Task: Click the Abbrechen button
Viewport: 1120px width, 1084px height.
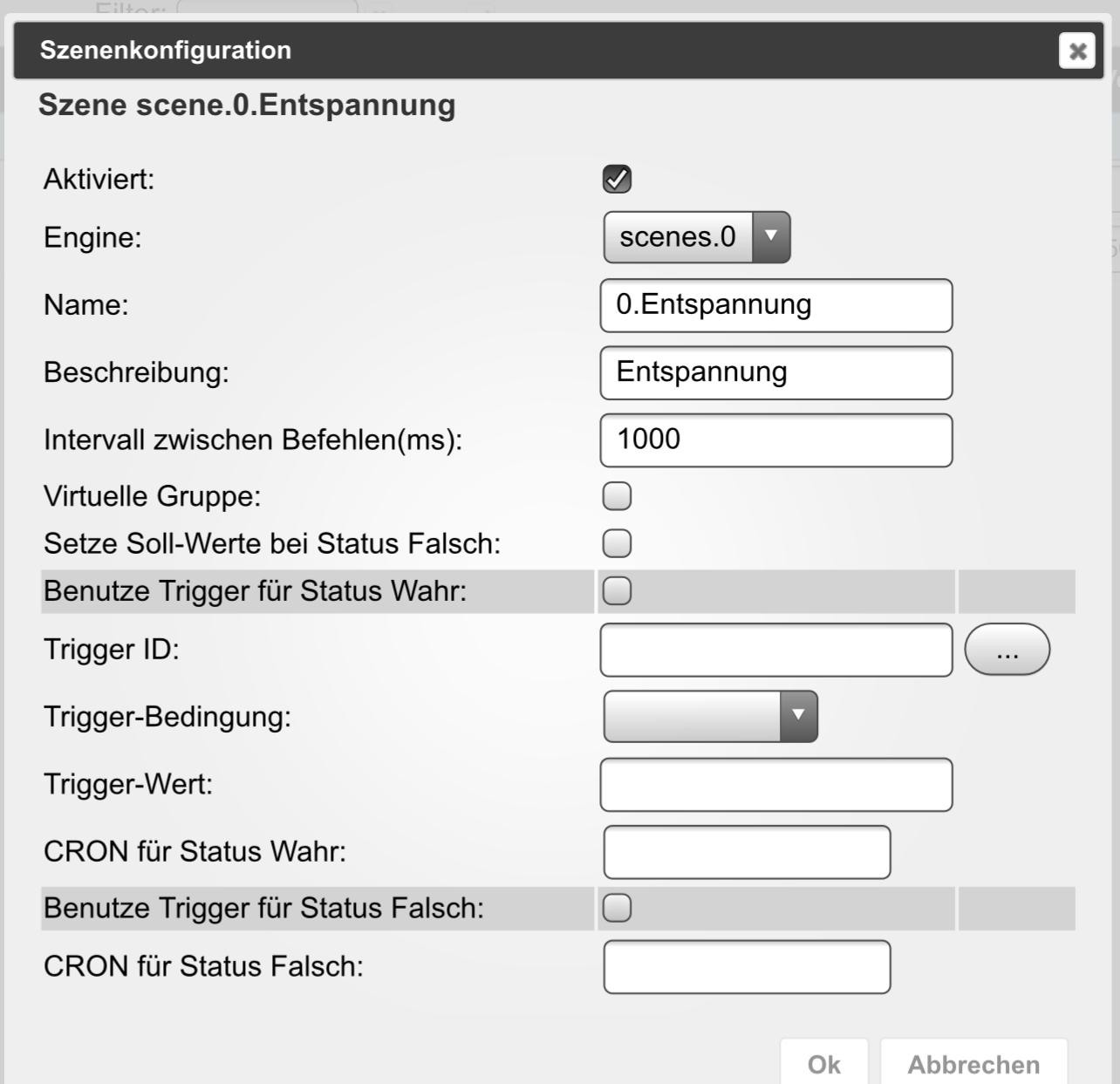Action: point(973,1064)
